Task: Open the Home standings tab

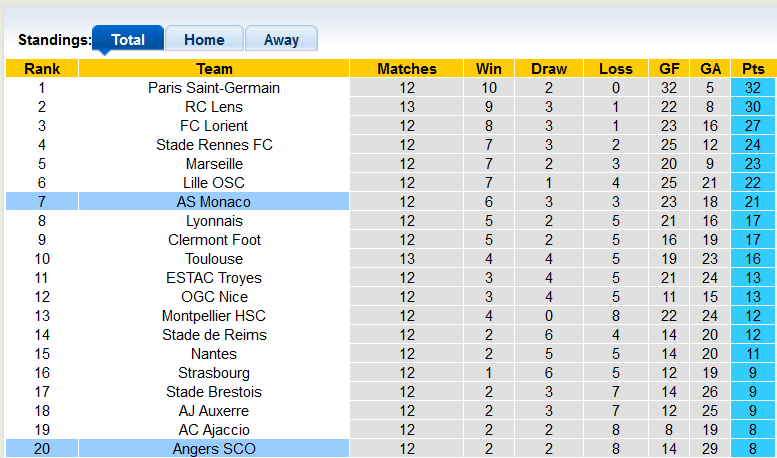Action: (x=204, y=40)
